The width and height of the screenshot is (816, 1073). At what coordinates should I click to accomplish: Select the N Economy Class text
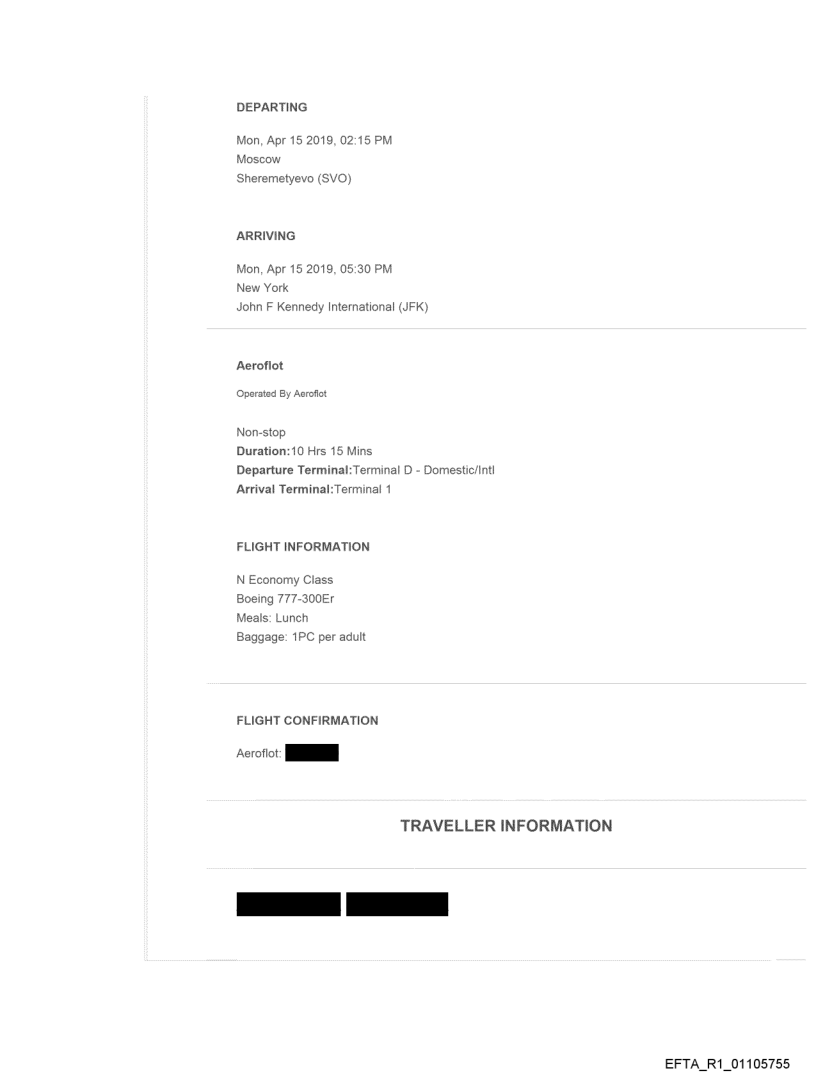[x=285, y=580]
